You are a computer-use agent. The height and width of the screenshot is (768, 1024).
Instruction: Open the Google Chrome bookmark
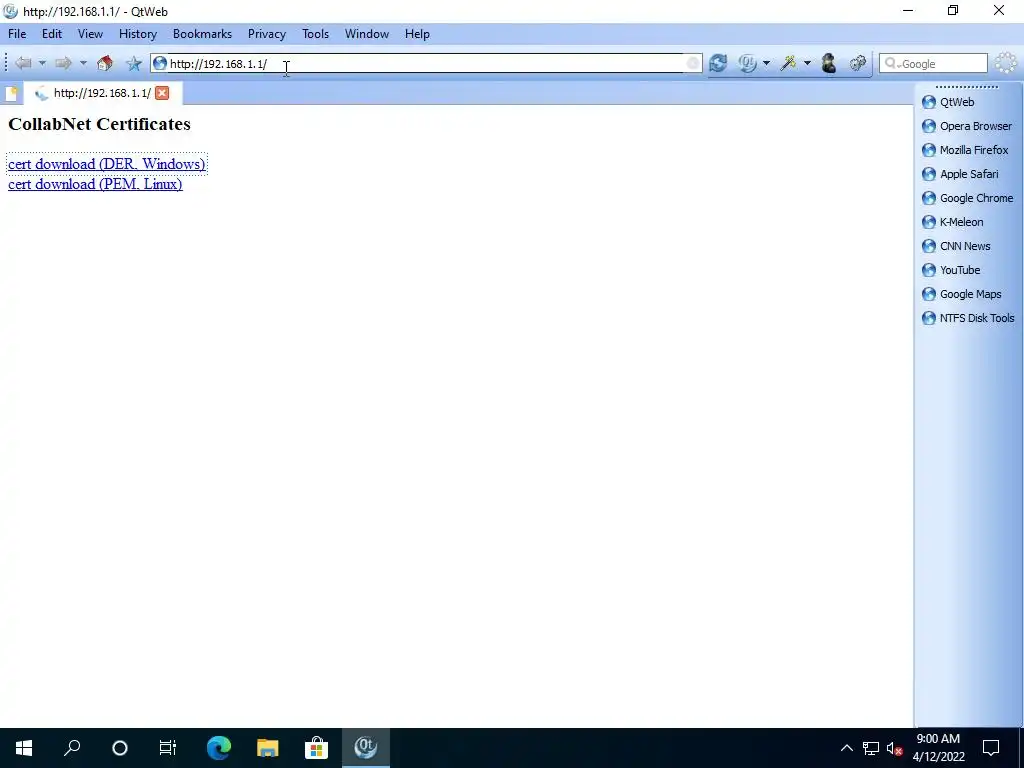click(968, 198)
